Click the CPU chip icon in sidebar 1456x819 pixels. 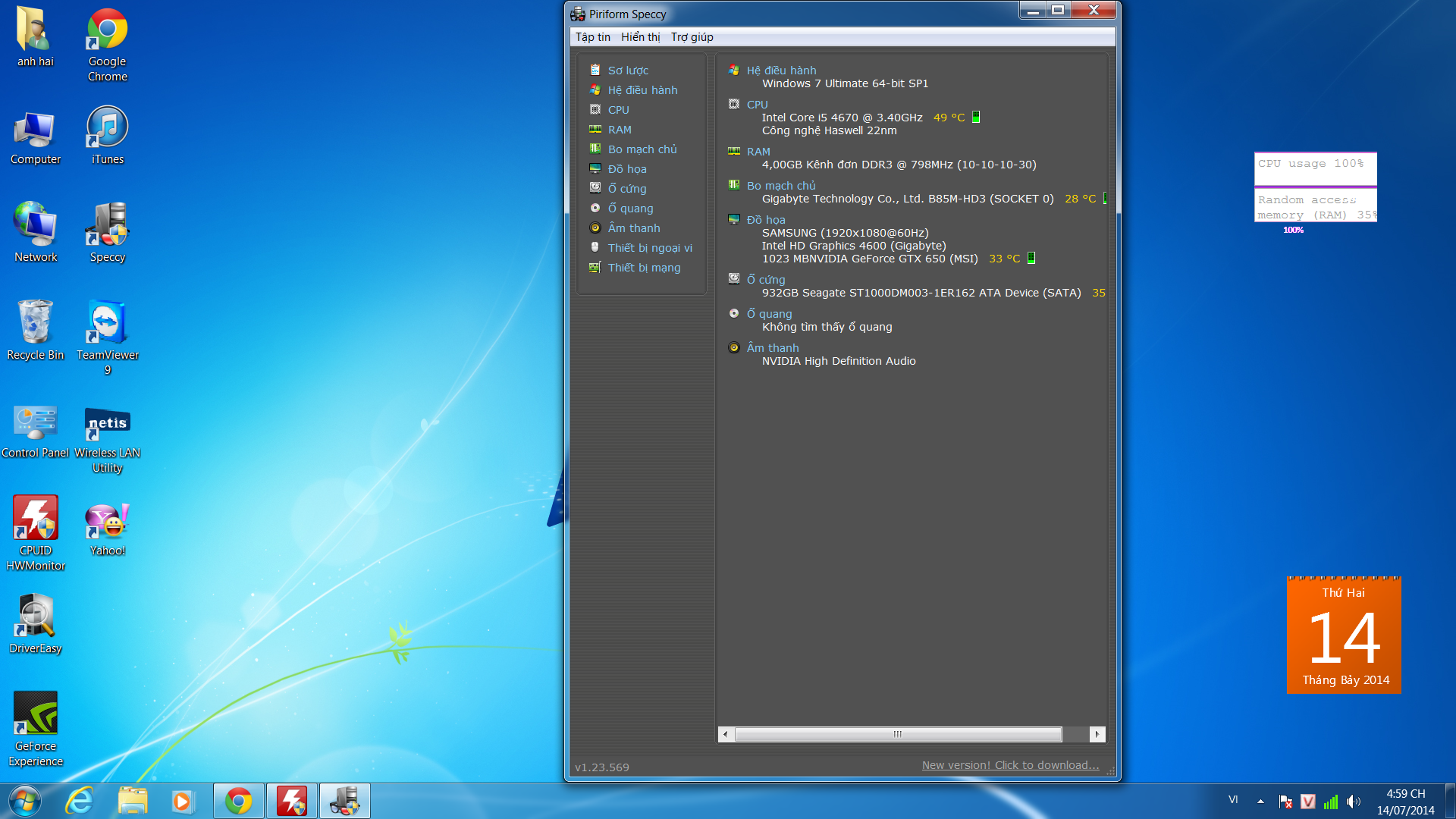[595, 109]
